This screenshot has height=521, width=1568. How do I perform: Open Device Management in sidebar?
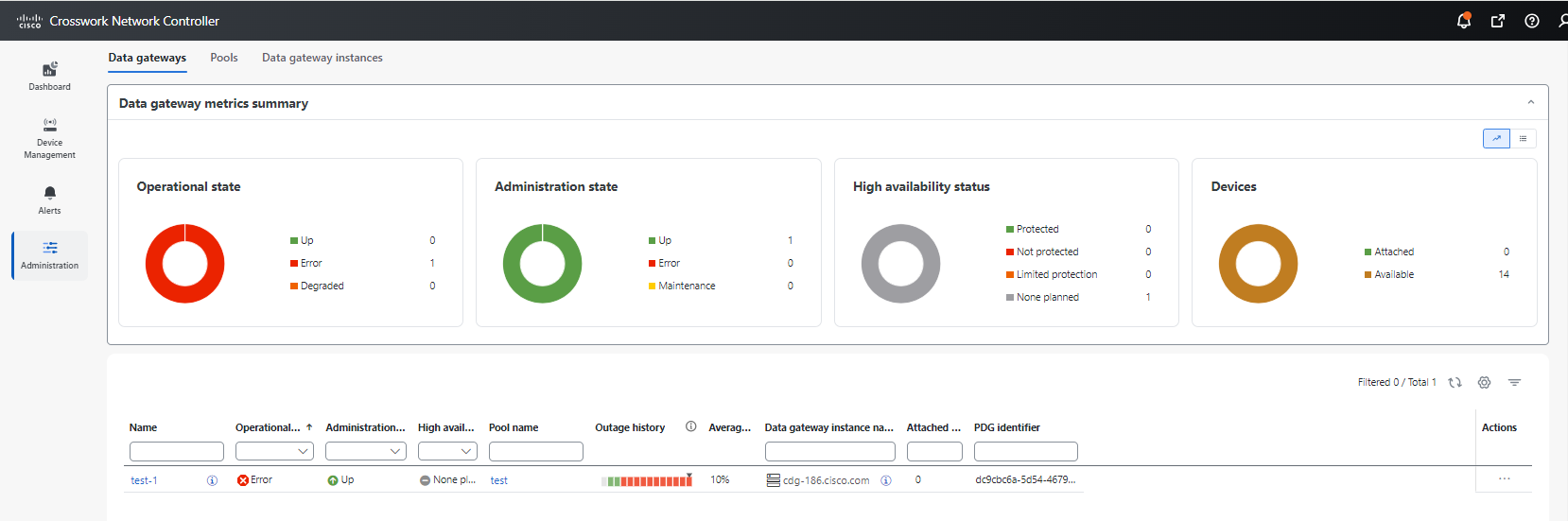49,138
